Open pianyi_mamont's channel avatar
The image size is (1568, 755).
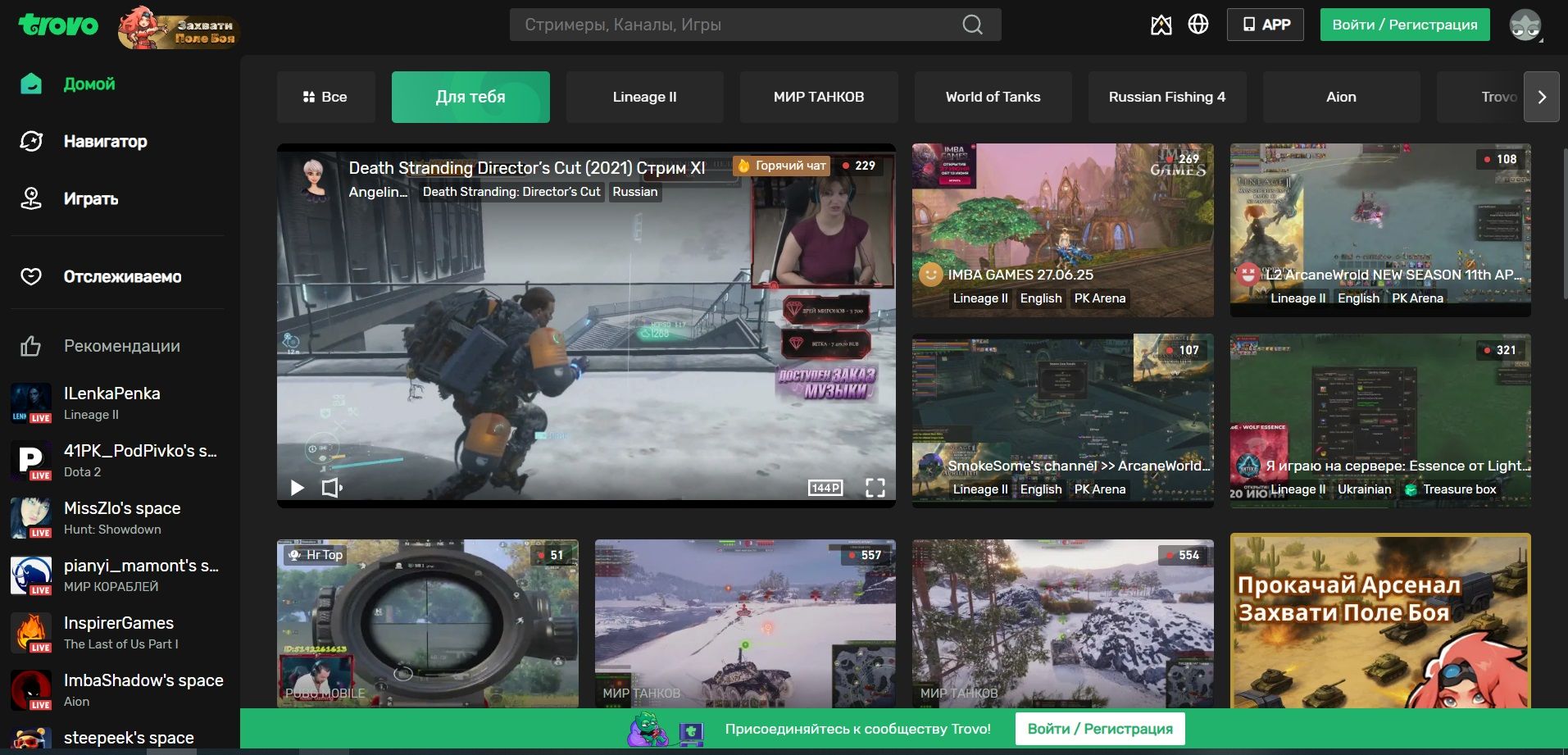click(x=31, y=575)
